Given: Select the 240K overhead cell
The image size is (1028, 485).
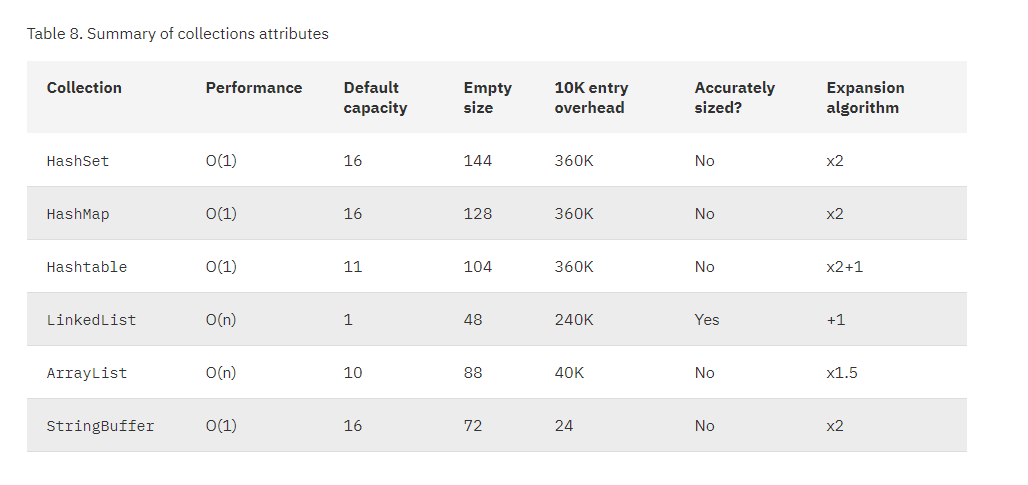Looking at the screenshot, I should coord(574,320).
